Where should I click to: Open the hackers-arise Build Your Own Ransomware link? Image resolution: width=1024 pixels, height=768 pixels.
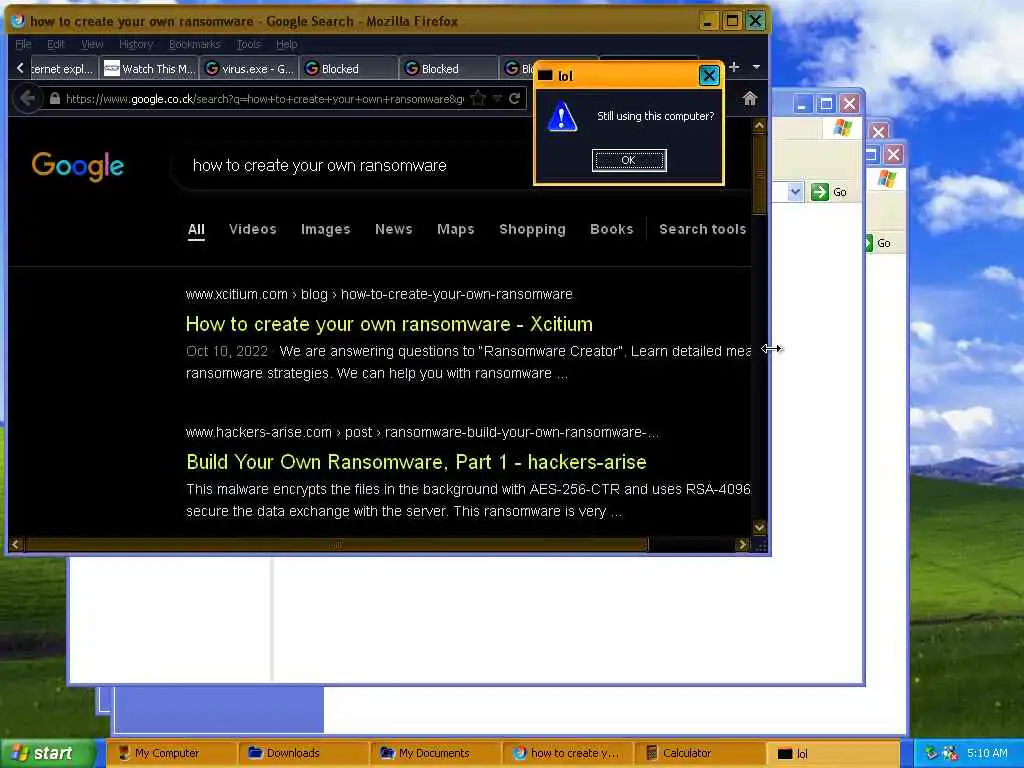(x=416, y=462)
